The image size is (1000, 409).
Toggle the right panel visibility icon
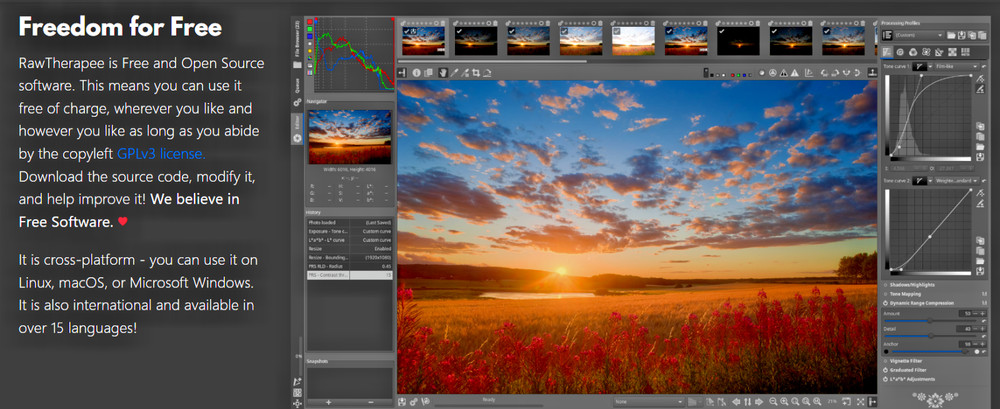pyautogui.click(x=871, y=402)
